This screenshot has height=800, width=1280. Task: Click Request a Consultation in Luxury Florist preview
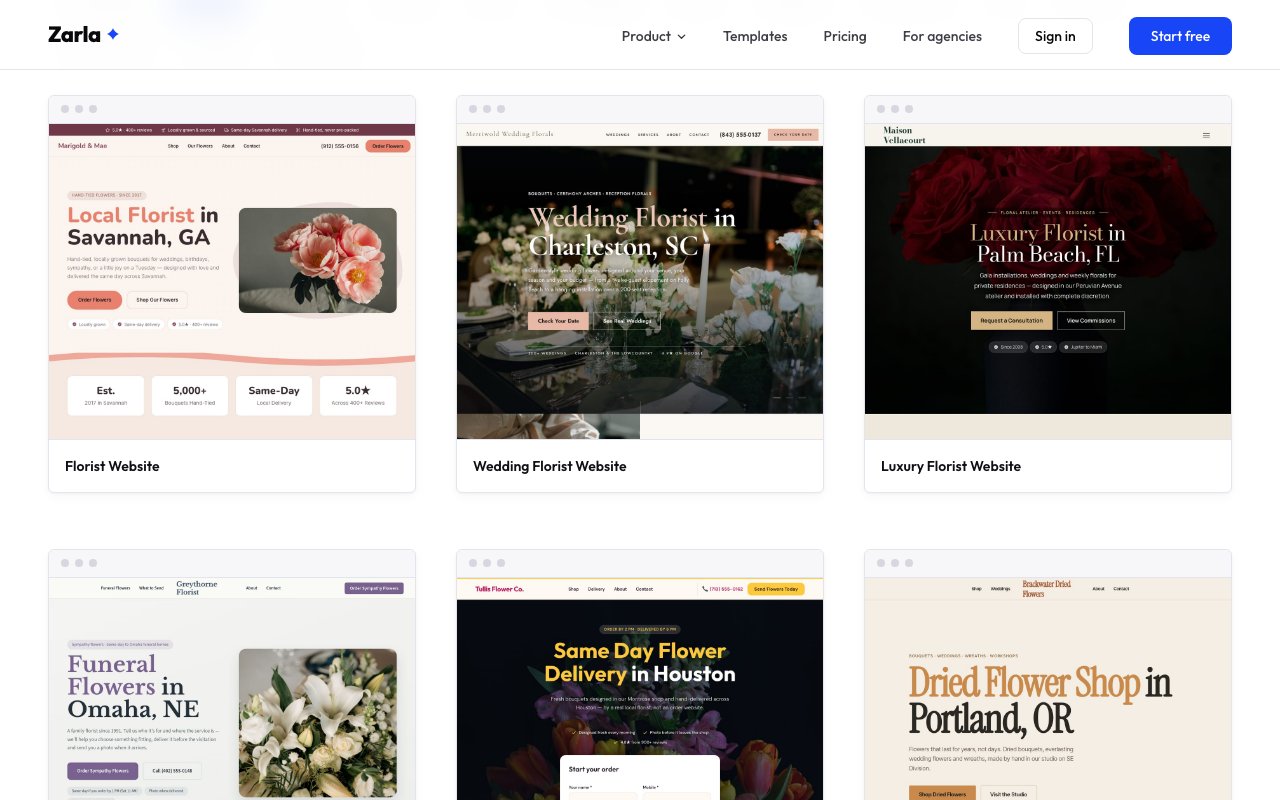1011,320
